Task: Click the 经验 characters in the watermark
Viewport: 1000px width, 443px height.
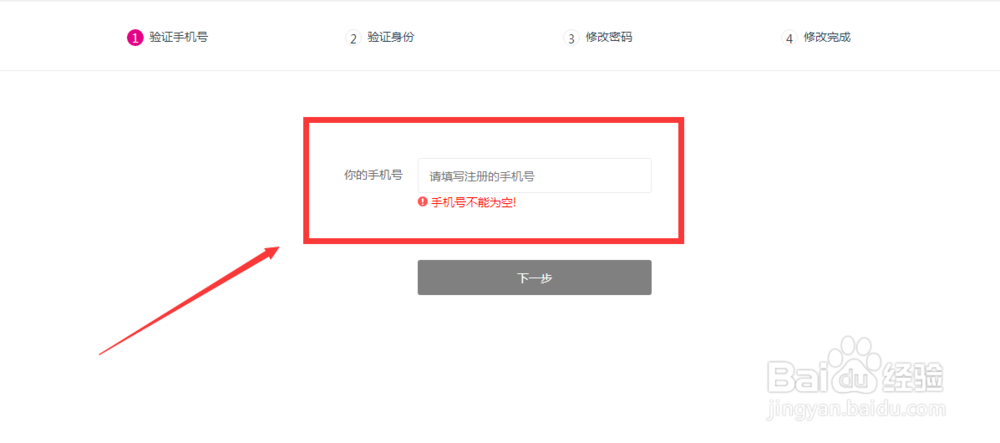Action: coord(913,376)
